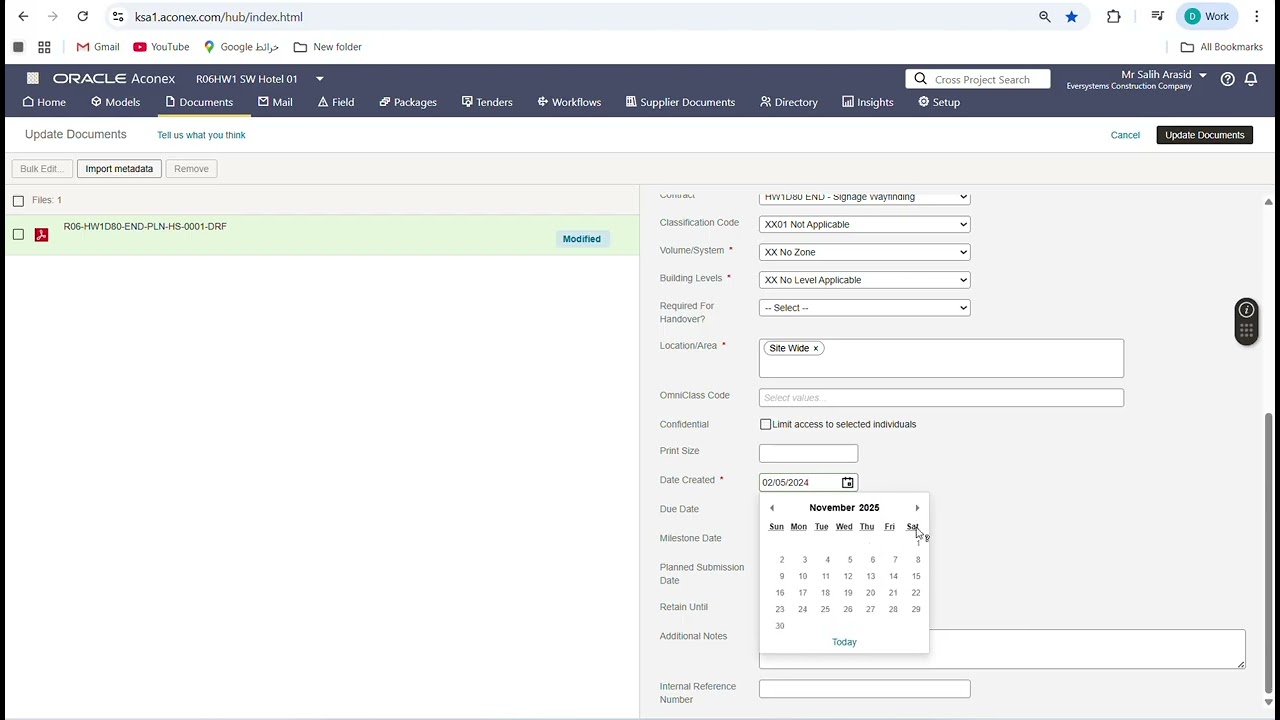
Task: Open the Models menu
Action: tap(116, 102)
